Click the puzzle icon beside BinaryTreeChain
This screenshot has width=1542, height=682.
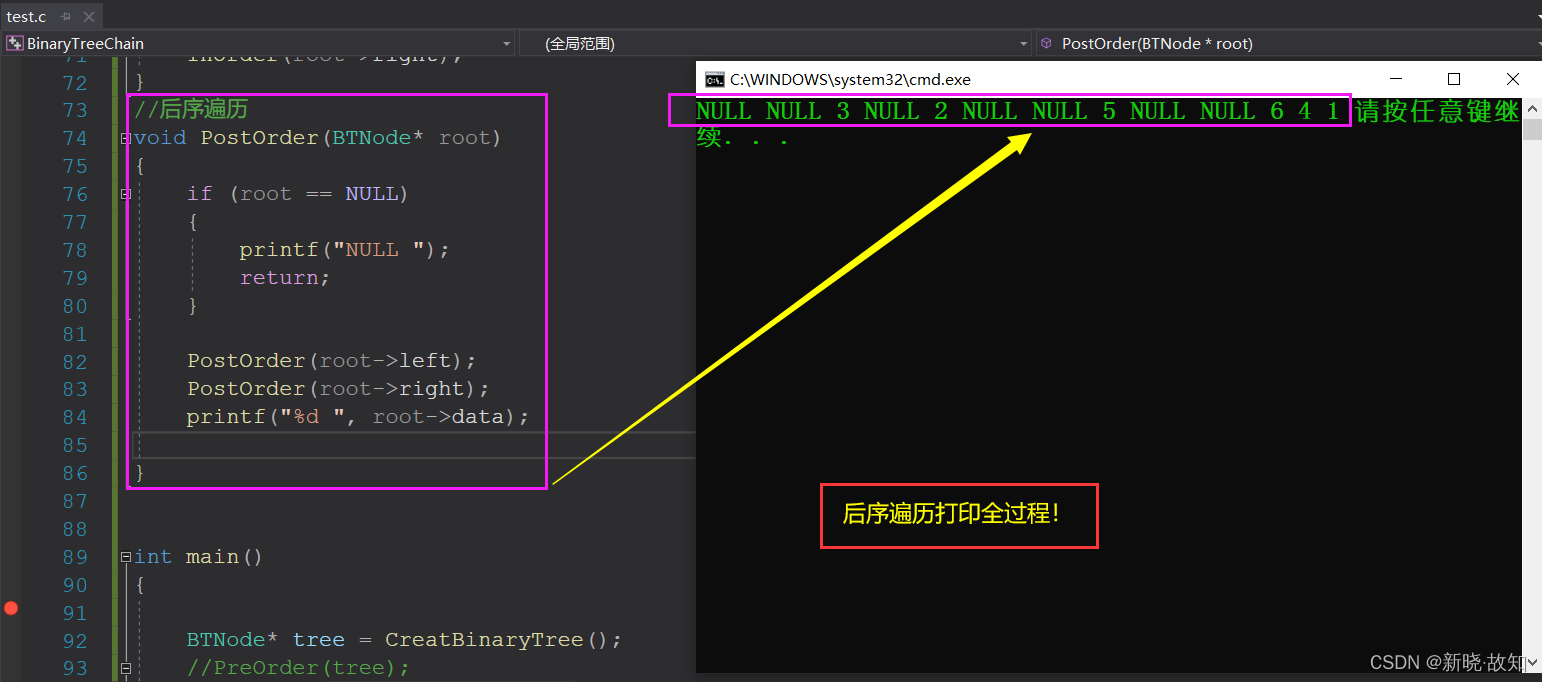[14, 43]
